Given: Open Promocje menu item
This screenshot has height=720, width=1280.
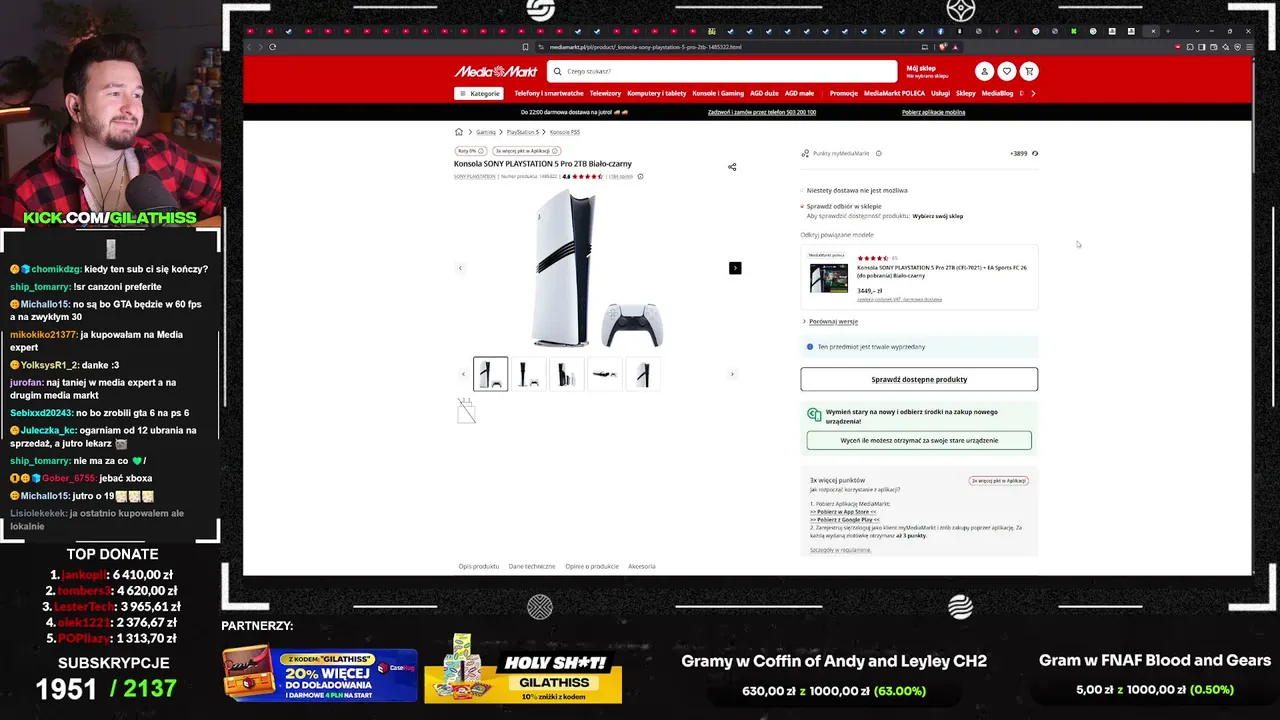Looking at the screenshot, I should pyautogui.click(x=844, y=94).
